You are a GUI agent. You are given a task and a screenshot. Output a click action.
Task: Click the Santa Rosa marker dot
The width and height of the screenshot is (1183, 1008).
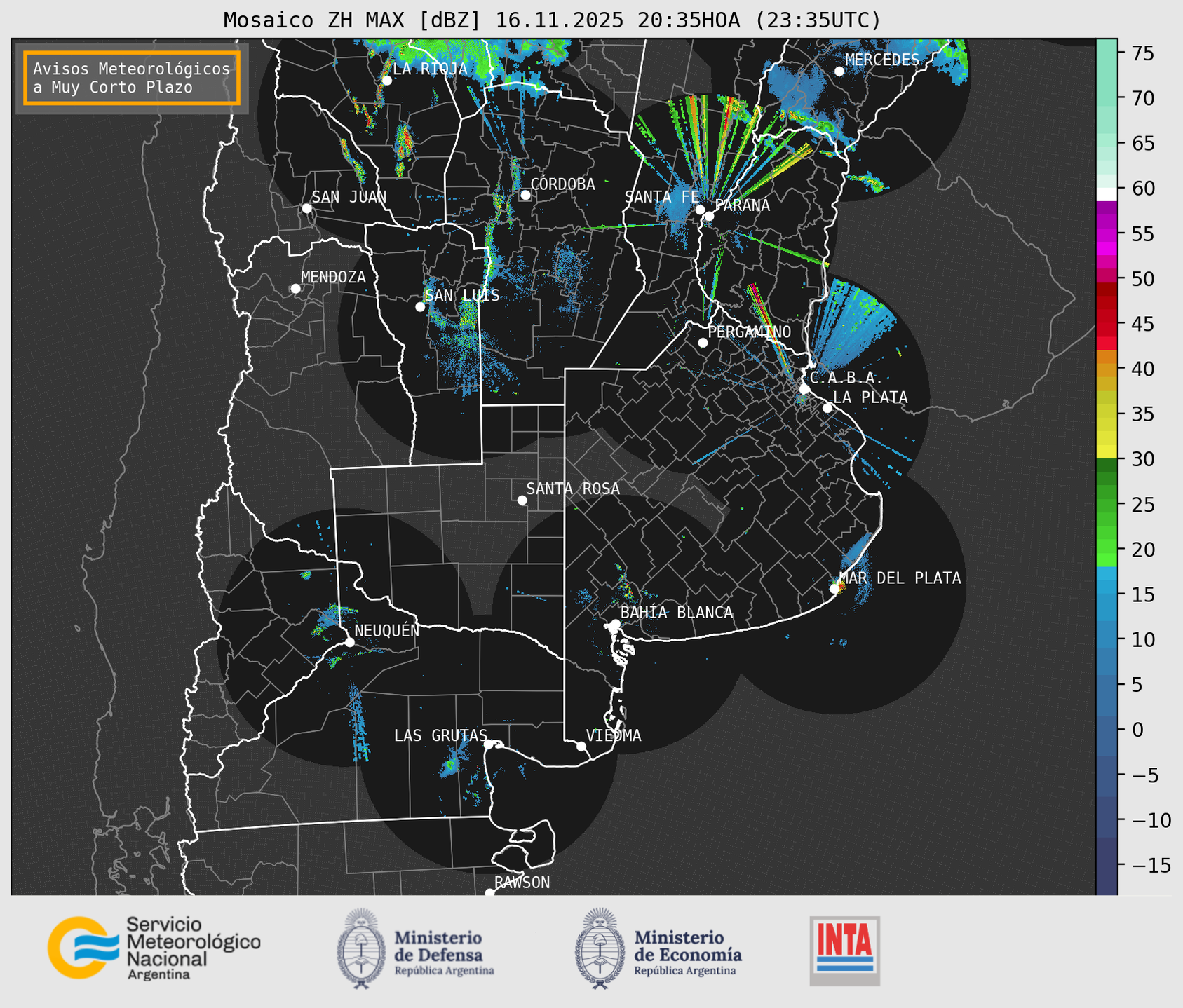522,500
